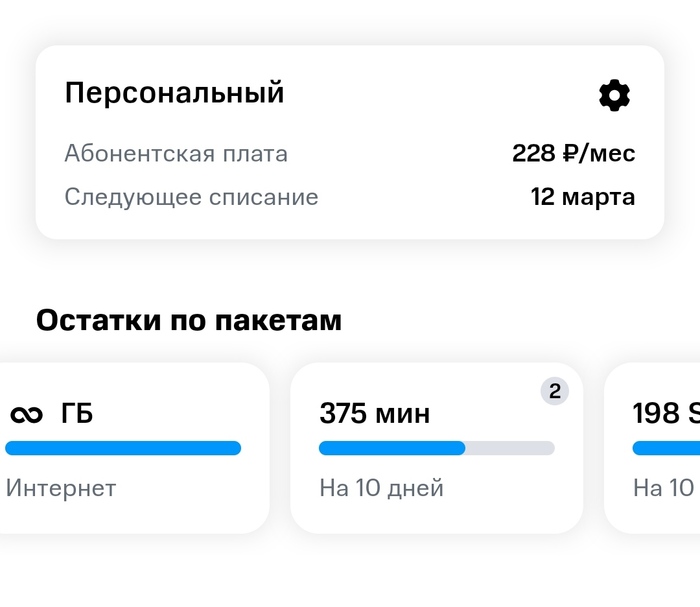
Task: Open the Персональный tariff title
Action: pos(174,93)
